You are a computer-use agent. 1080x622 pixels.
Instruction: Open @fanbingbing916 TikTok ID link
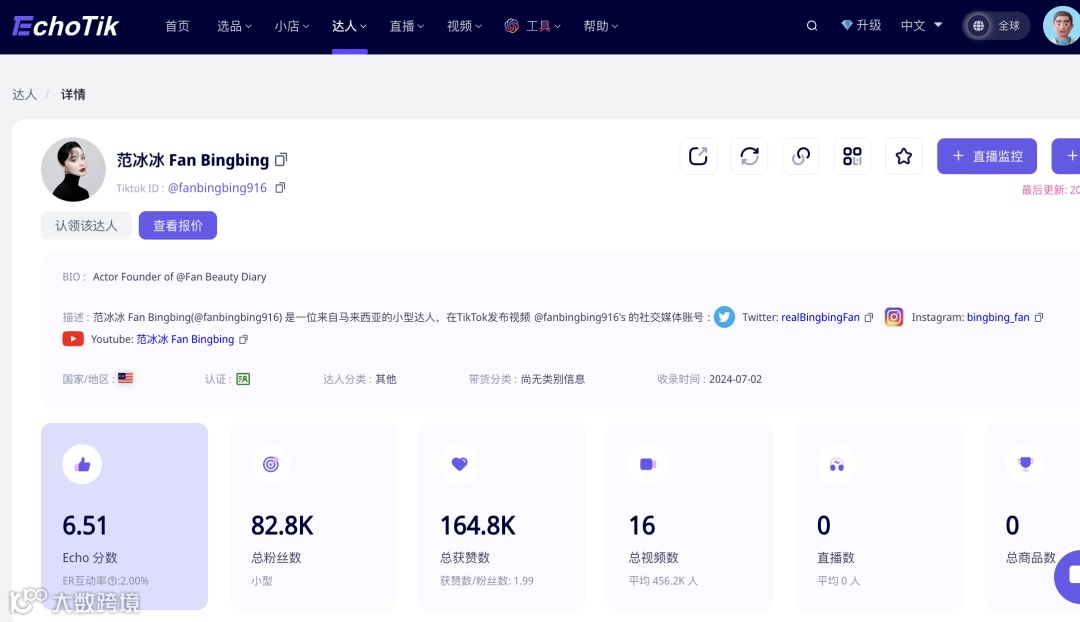click(217, 187)
